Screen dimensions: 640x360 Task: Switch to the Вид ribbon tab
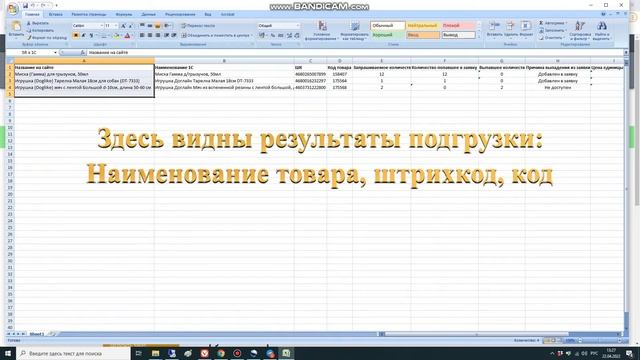208,14
